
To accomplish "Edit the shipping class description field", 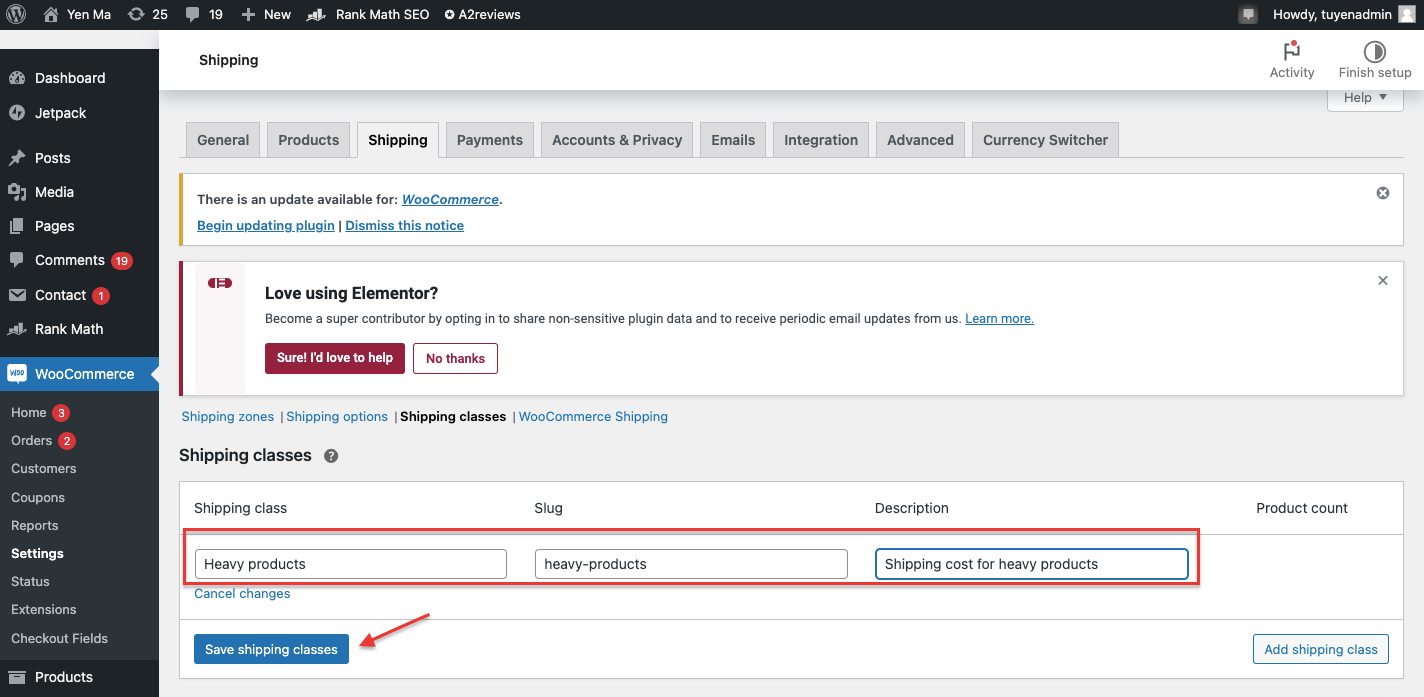I will 1031,564.
